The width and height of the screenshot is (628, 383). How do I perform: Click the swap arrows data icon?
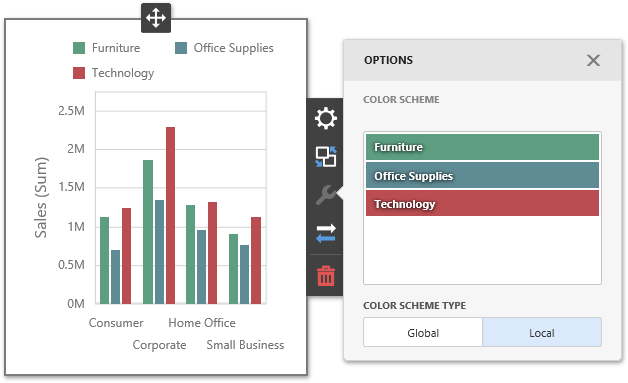click(x=326, y=233)
